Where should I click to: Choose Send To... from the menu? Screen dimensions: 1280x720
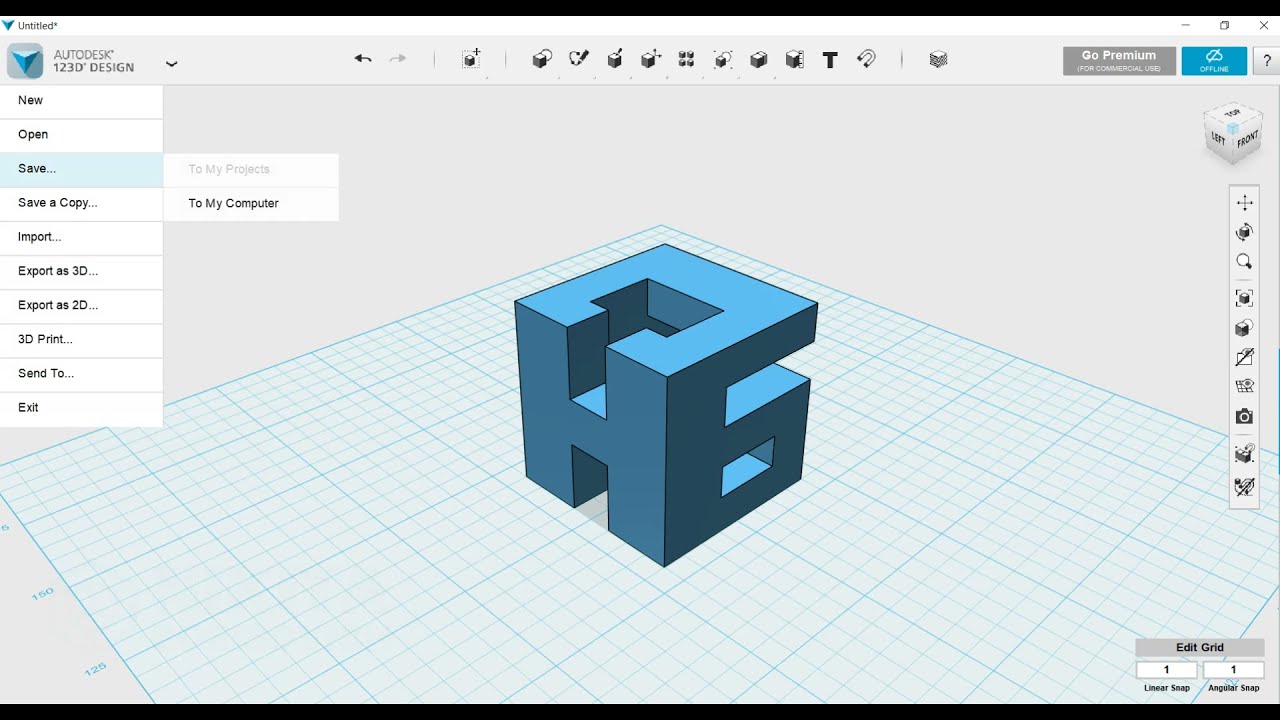[x=81, y=373]
